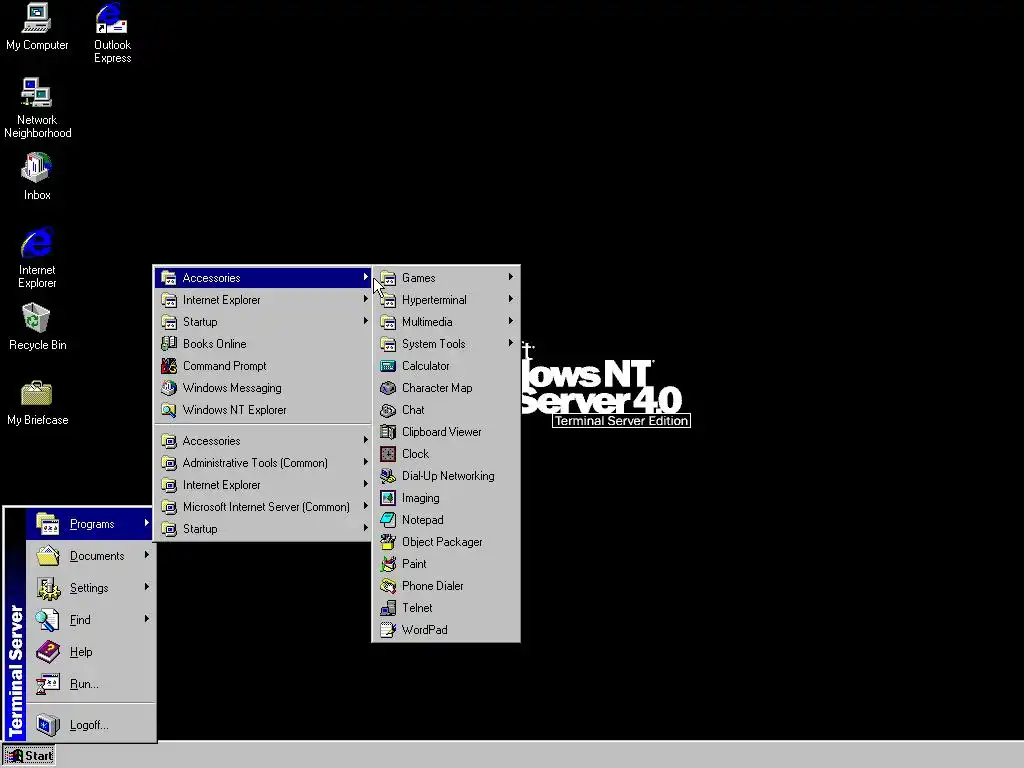Select the Recycle Bin icon
The height and width of the screenshot is (768, 1024).
click(37, 327)
